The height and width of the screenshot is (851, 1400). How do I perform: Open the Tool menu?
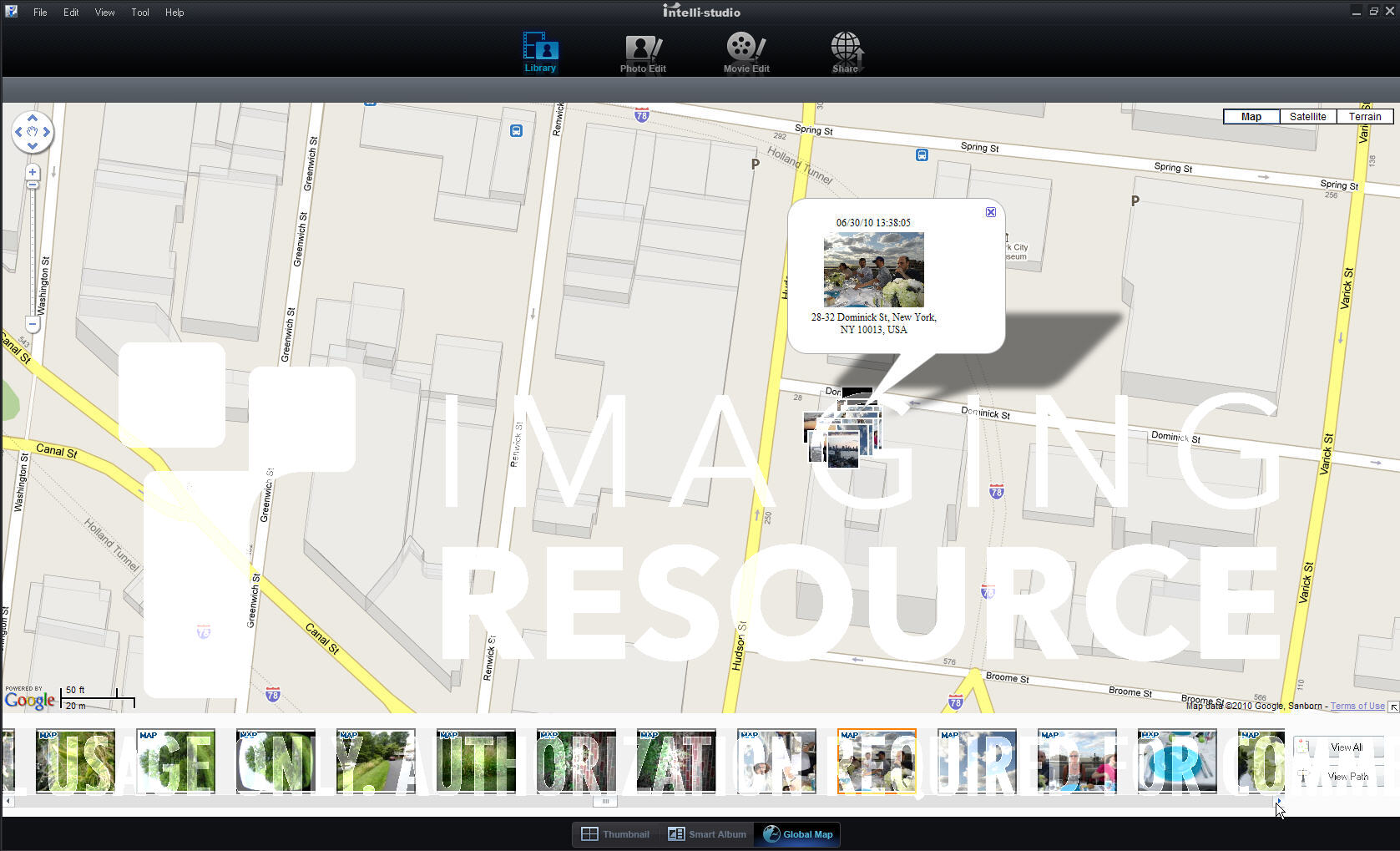140,13
